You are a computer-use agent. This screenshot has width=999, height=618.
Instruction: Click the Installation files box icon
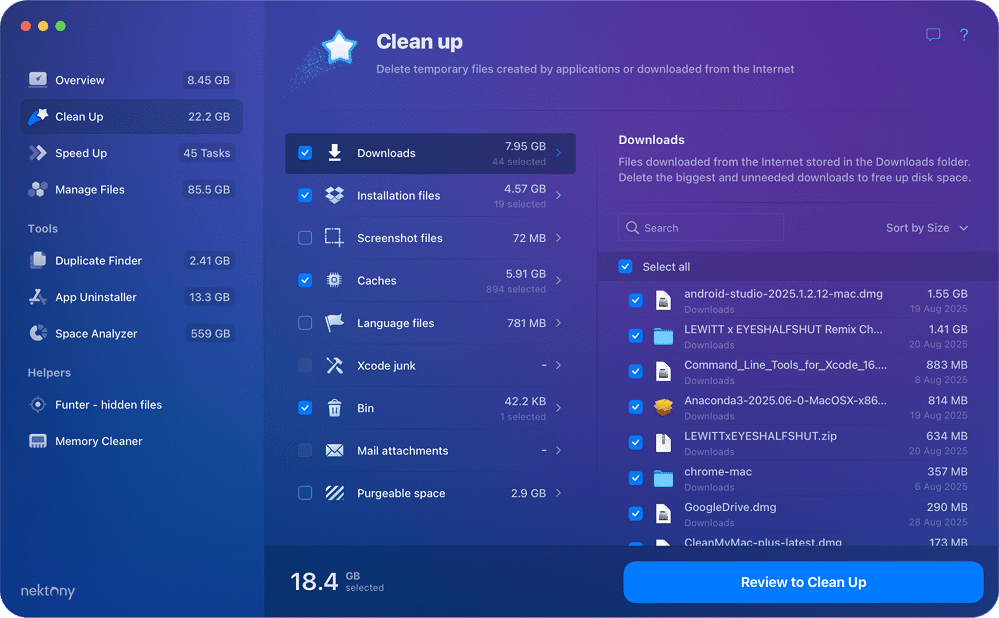334,196
